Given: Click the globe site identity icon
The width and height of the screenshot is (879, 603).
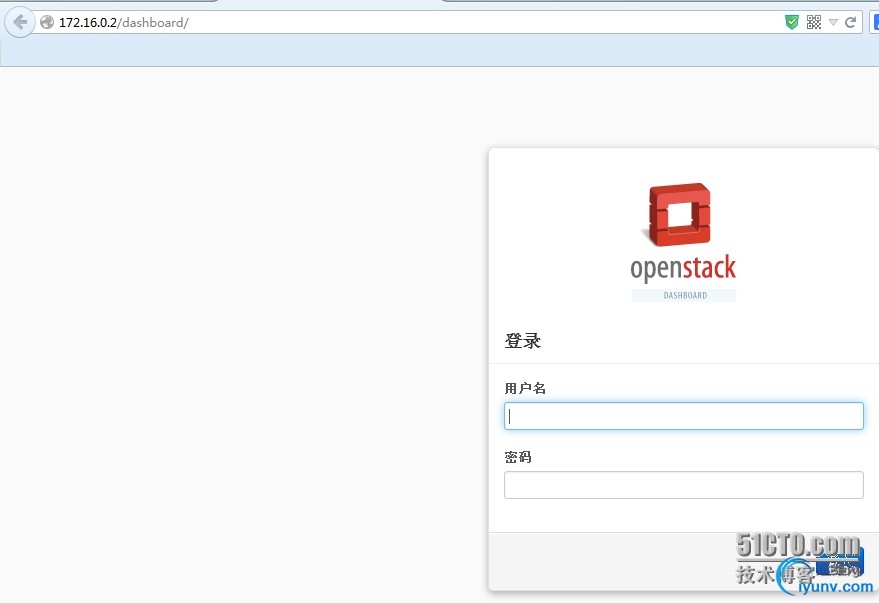Looking at the screenshot, I should coord(47,22).
